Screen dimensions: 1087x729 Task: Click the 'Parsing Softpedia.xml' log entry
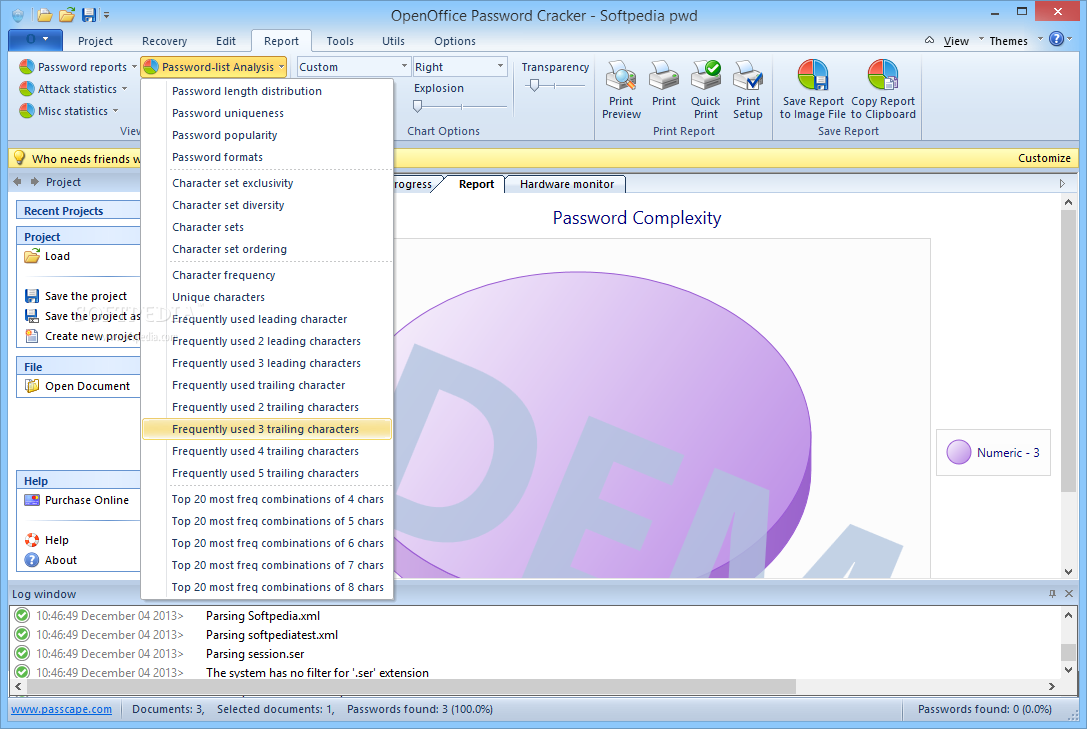263,615
